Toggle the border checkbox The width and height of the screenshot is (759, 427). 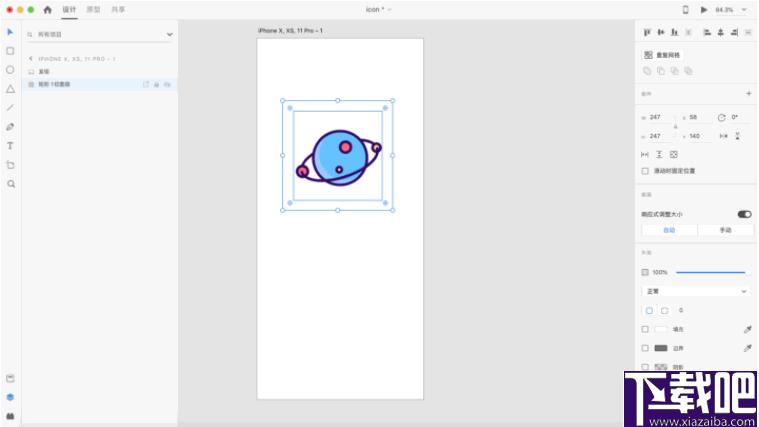pos(645,348)
